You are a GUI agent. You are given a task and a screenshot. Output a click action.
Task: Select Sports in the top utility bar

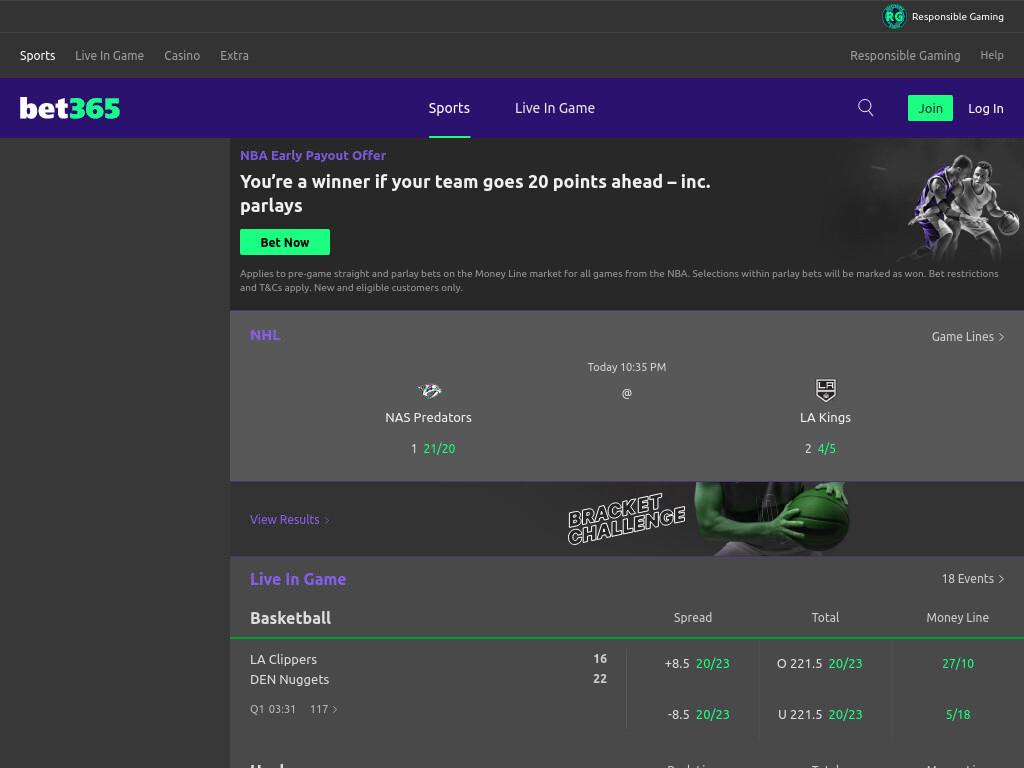pyautogui.click(x=37, y=56)
